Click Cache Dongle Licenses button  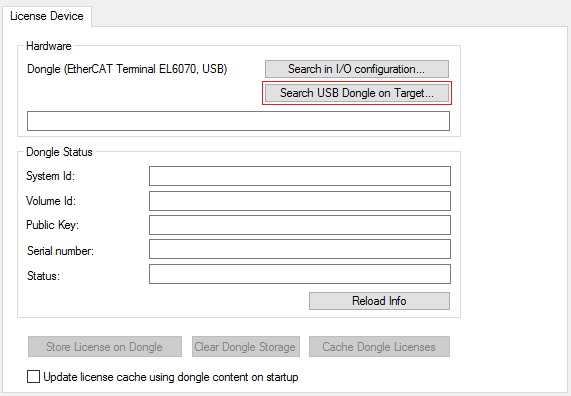[x=379, y=346]
